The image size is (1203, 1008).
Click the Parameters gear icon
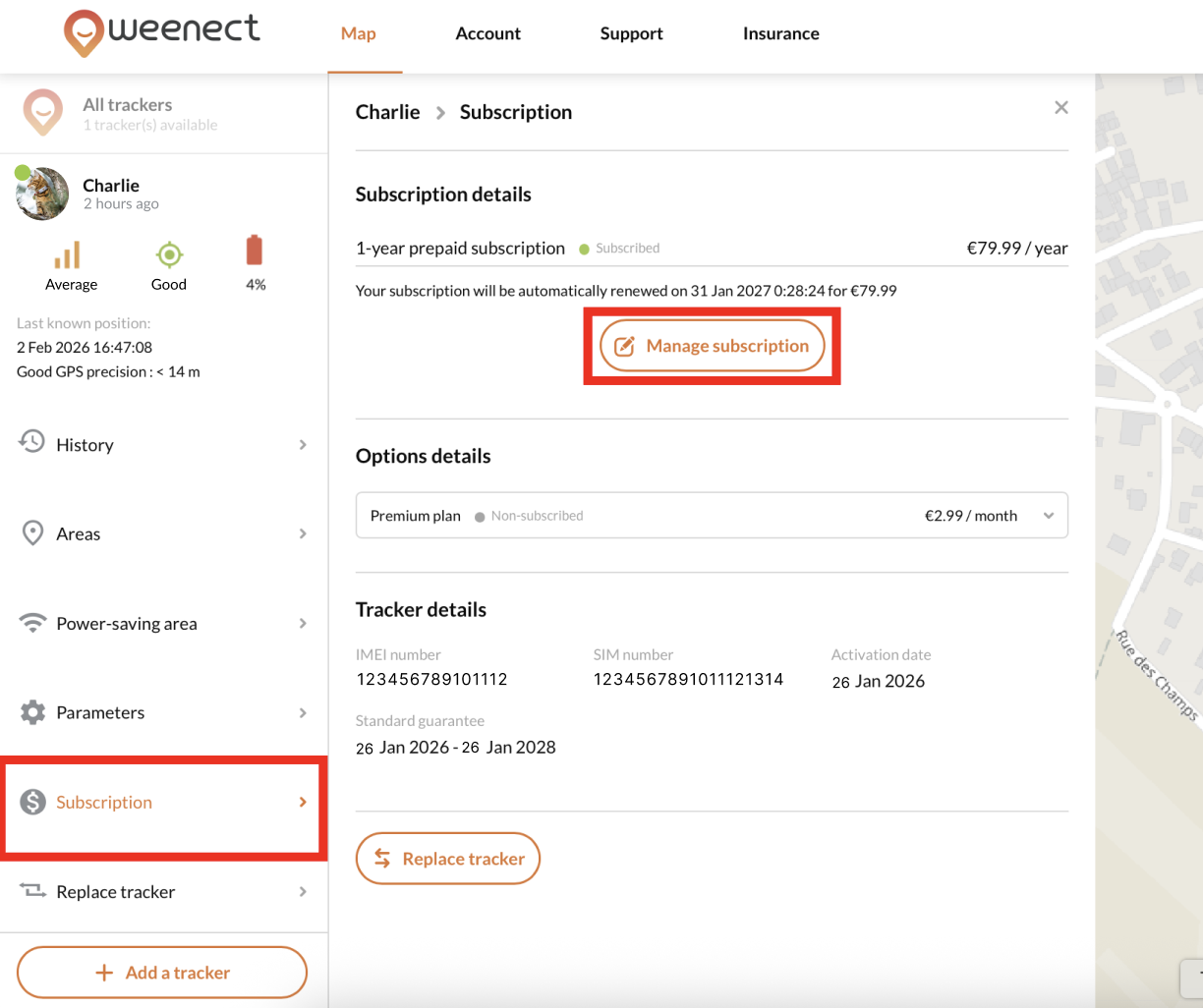pos(32,712)
